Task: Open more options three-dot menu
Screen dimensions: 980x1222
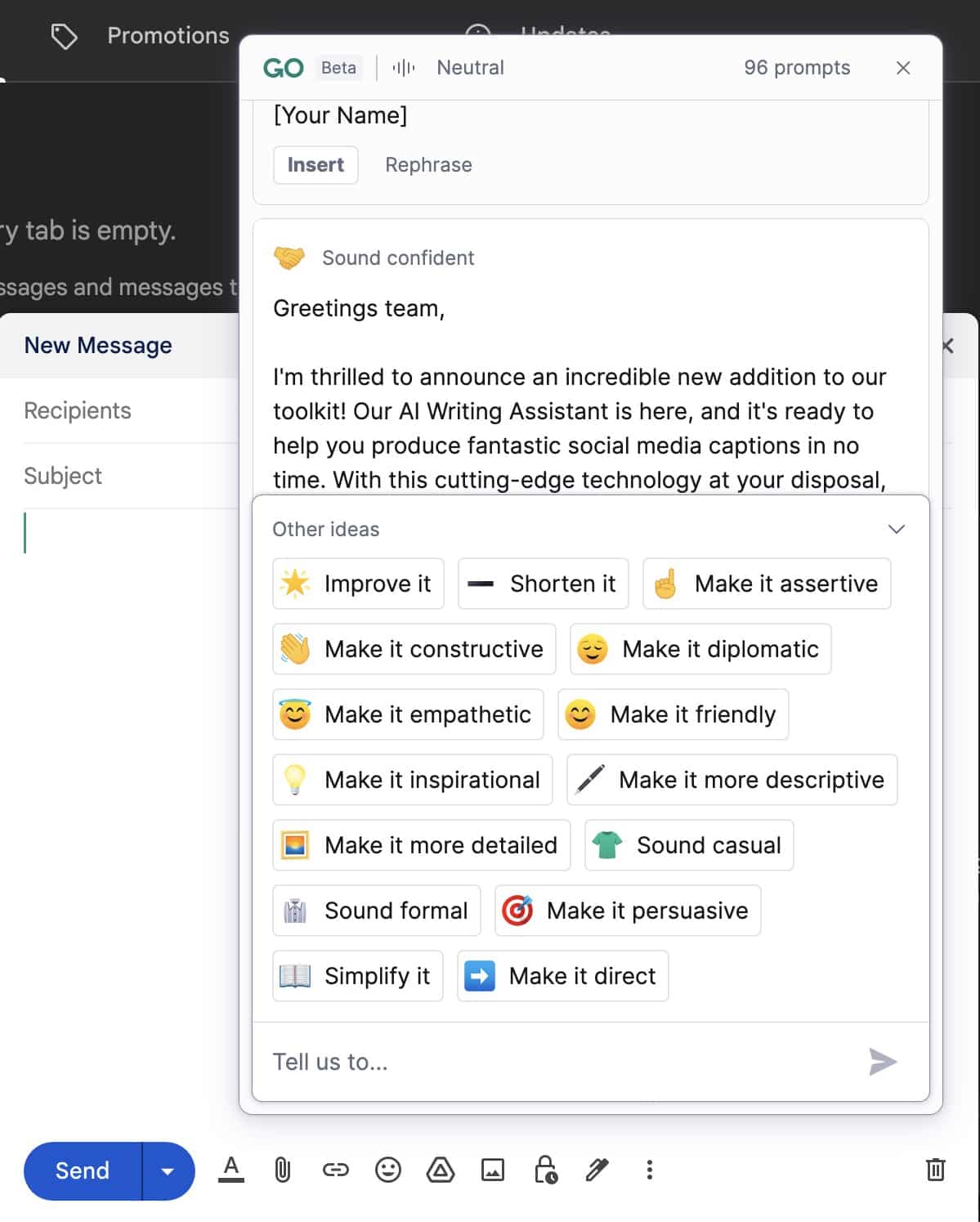Action: click(649, 1170)
